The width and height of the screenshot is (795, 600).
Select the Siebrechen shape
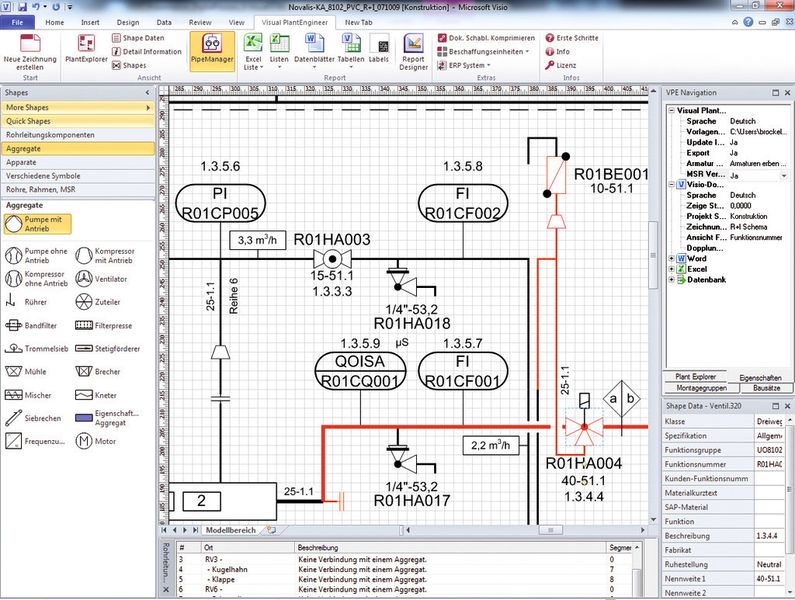33,418
